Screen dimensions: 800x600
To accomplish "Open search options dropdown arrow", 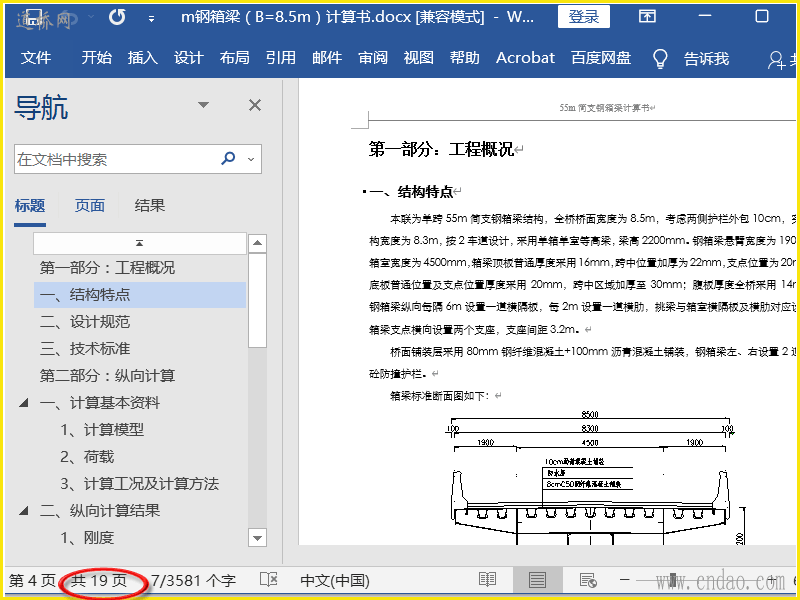I will click(x=251, y=159).
